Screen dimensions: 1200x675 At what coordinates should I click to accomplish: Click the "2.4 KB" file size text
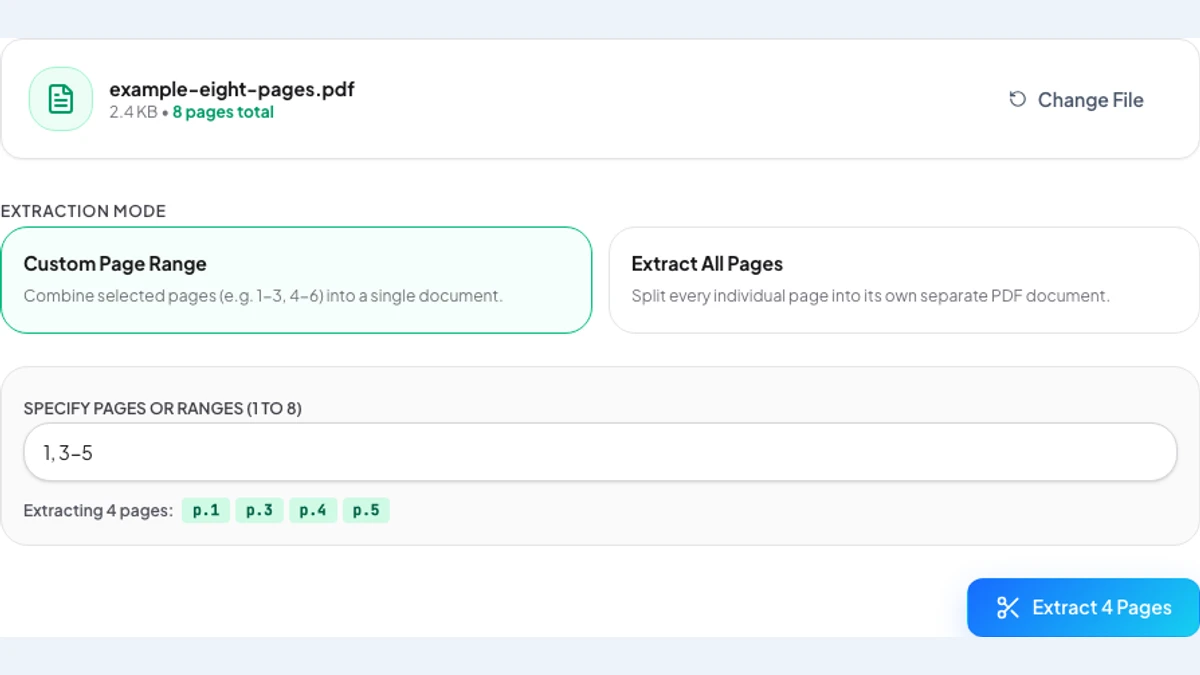click(x=133, y=112)
